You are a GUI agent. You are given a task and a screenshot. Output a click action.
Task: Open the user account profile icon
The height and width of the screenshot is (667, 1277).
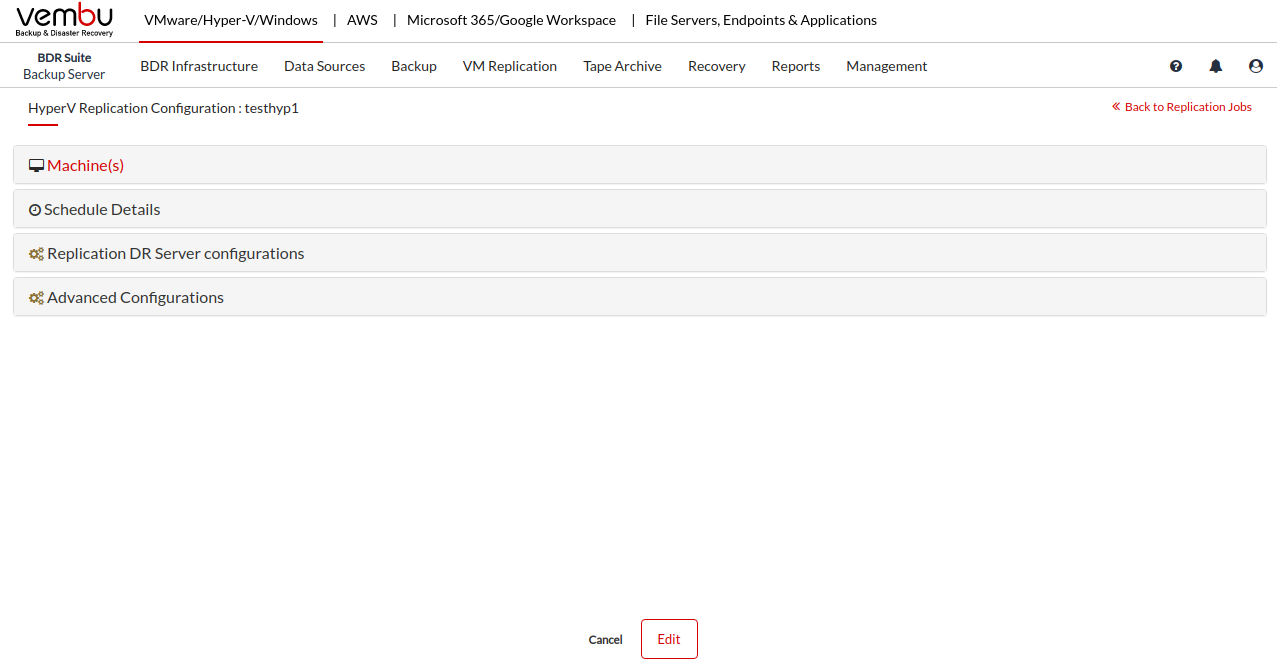point(1256,66)
